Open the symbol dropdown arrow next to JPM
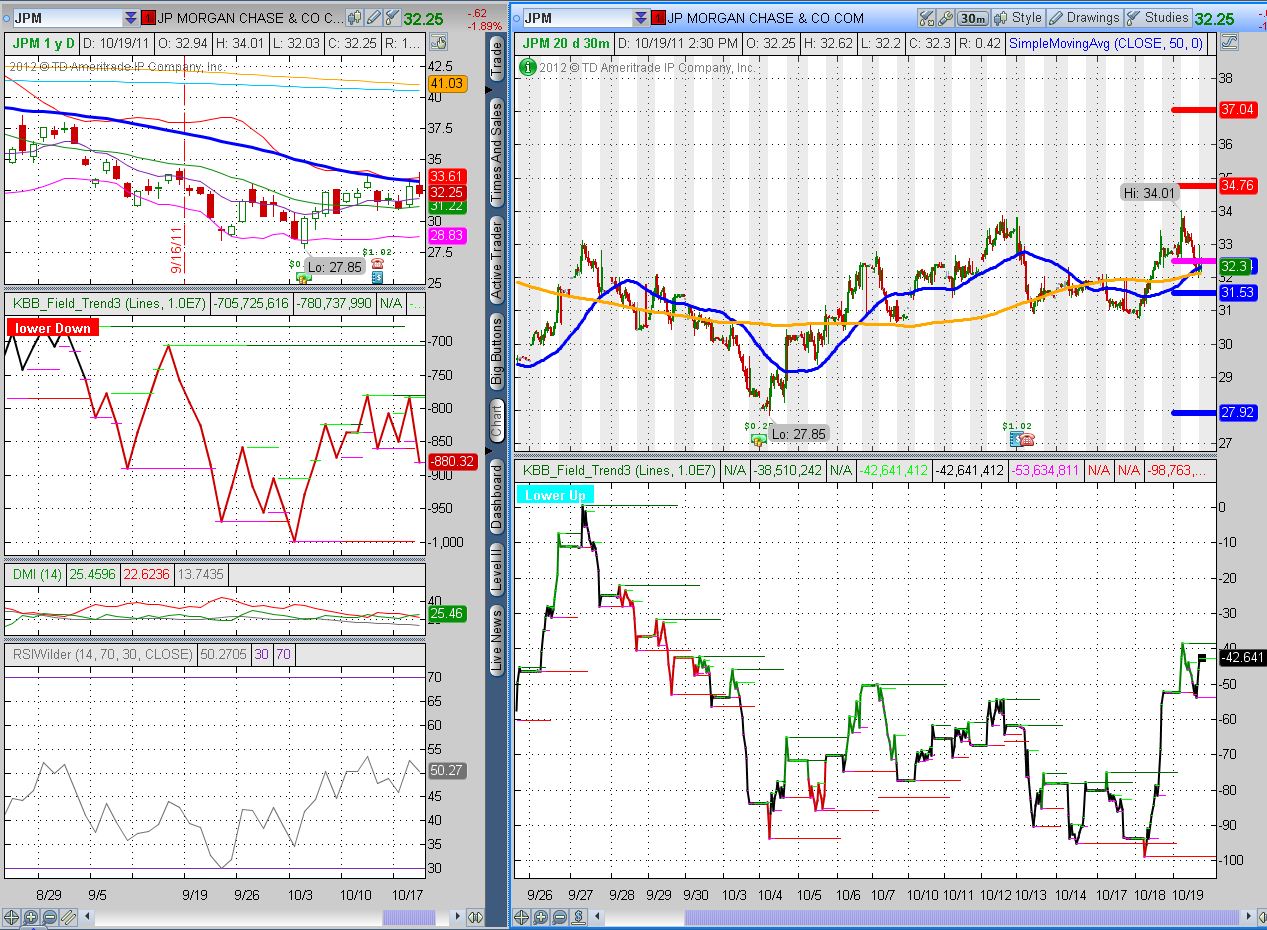Viewport: 1267px width, 930px height. click(x=131, y=18)
